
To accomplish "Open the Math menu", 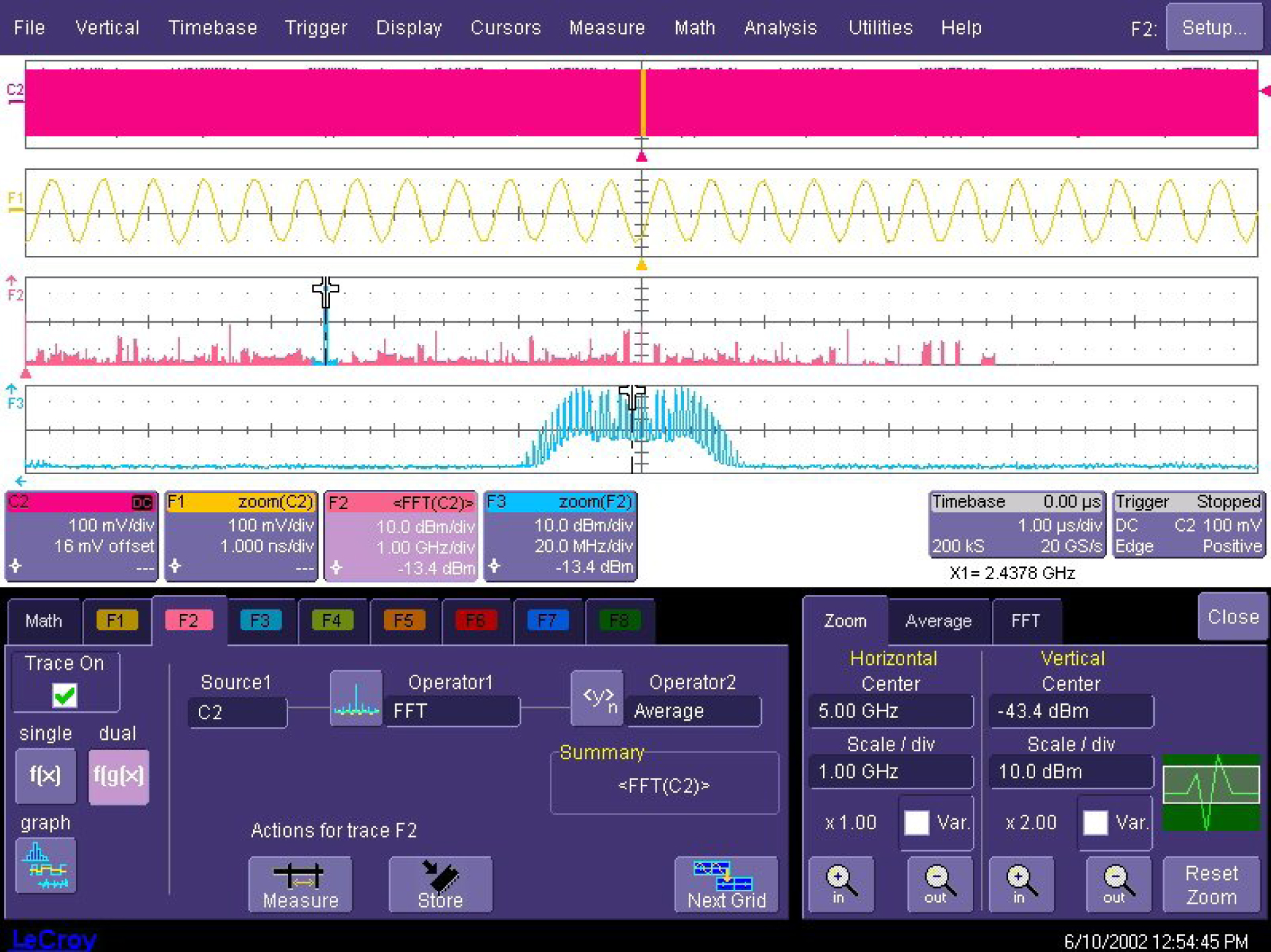I will click(x=695, y=28).
